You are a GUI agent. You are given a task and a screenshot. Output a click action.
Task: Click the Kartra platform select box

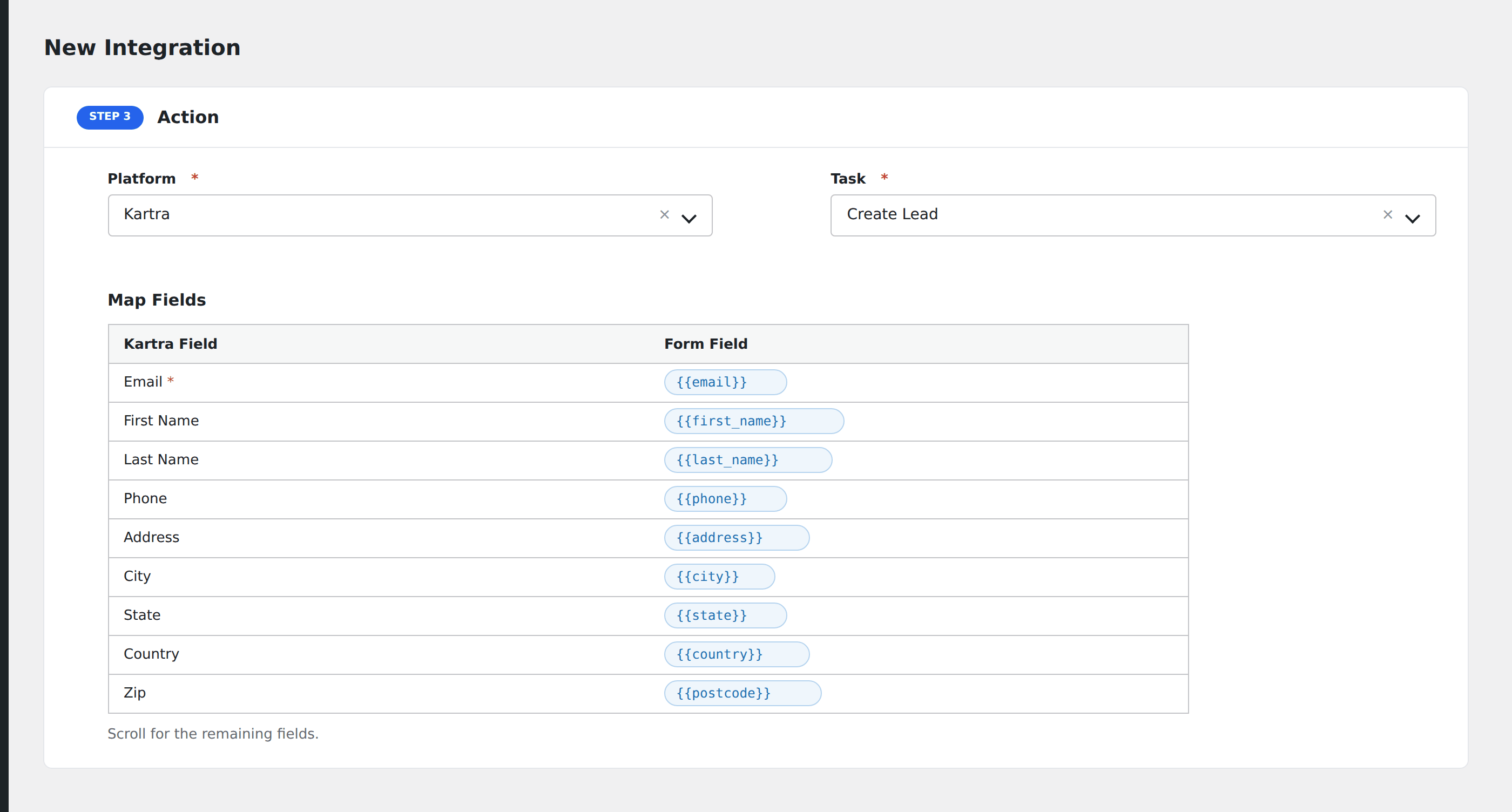coord(410,215)
